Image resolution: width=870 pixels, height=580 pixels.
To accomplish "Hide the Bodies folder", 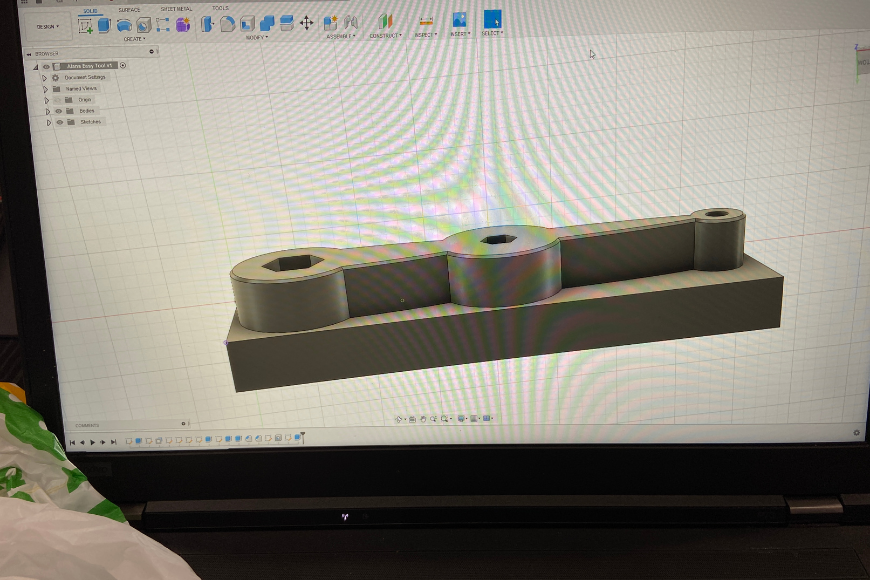I will 58,111.
